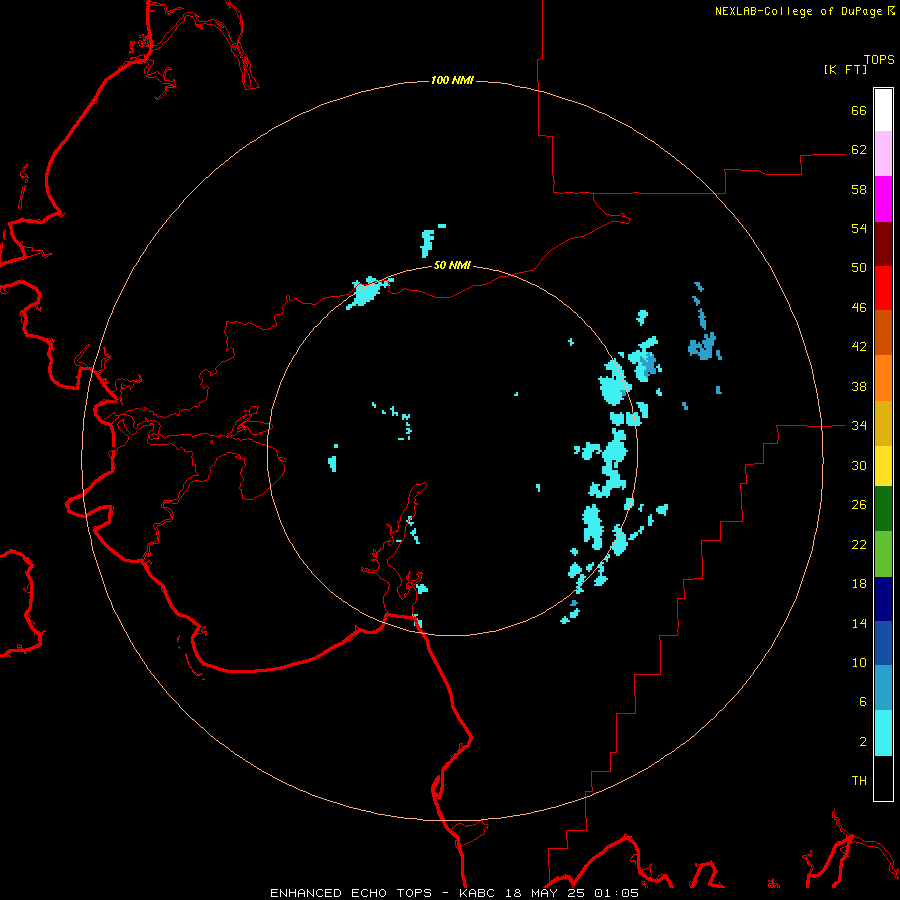Click the 2 value on the legend
The width and height of the screenshot is (900, 900).
[863, 741]
